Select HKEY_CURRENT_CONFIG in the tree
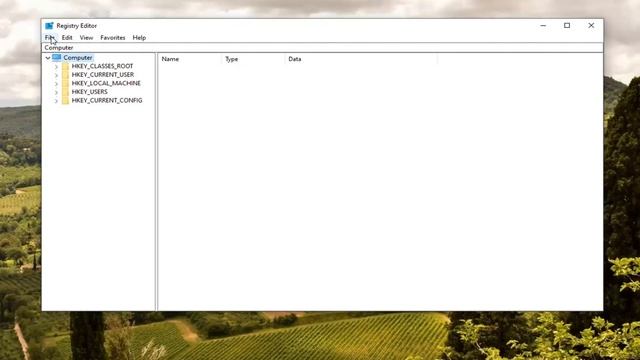This screenshot has width=640, height=360. point(107,100)
